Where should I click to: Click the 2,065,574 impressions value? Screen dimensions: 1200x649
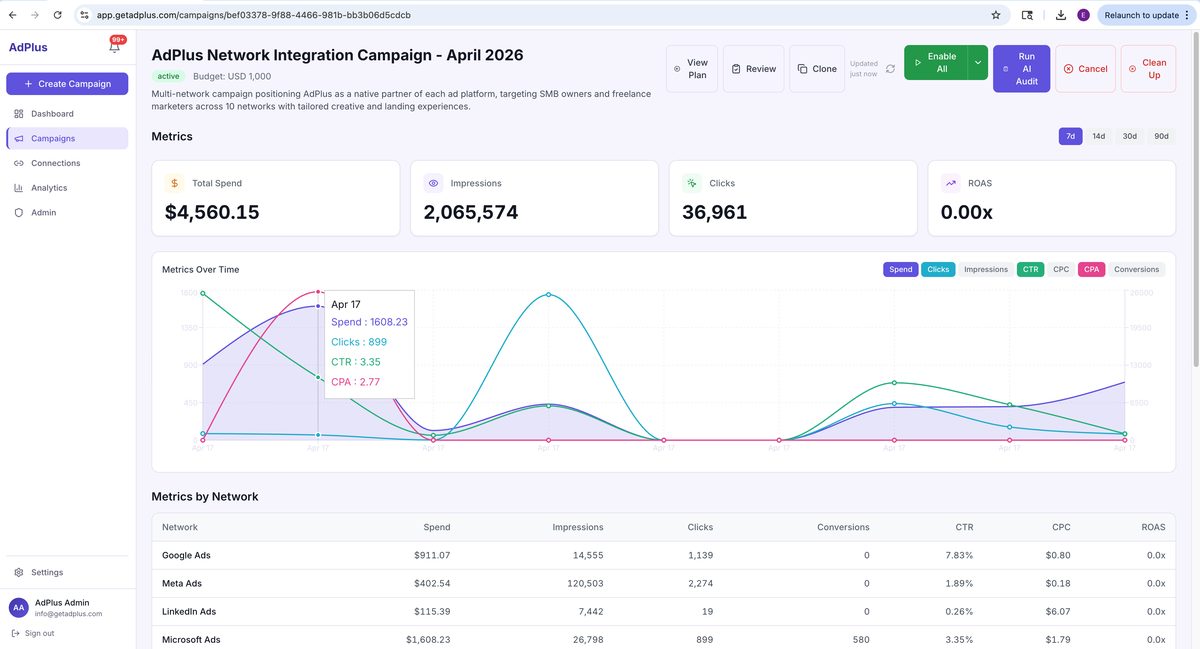pos(471,212)
